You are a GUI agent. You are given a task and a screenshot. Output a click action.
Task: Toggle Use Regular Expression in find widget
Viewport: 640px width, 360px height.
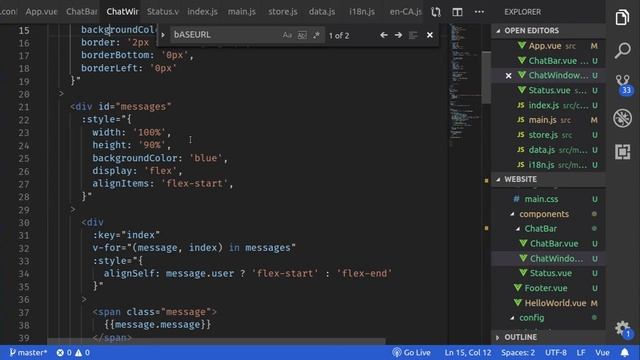point(316,35)
